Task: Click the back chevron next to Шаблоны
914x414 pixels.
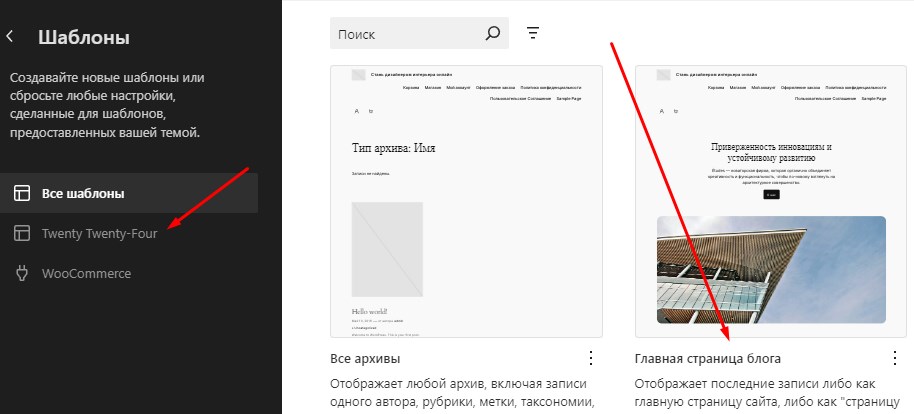Action: pos(10,37)
